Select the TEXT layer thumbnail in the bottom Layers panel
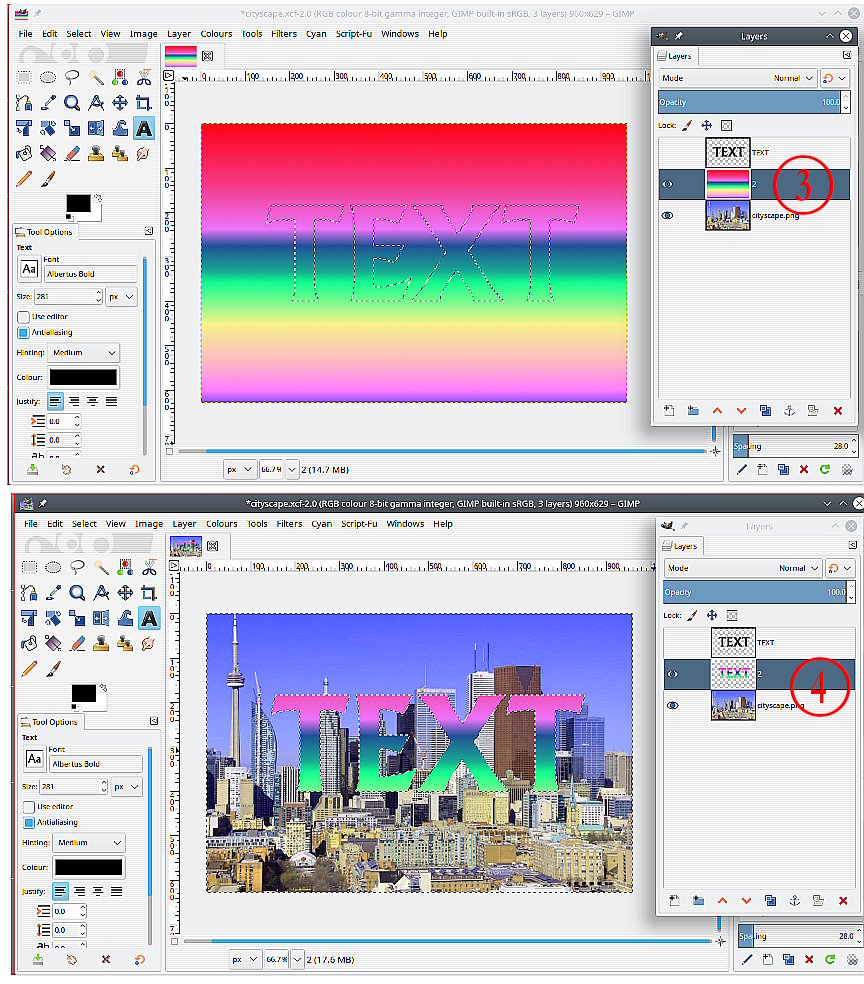Image resolution: width=864 pixels, height=984 pixels. [x=733, y=642]
